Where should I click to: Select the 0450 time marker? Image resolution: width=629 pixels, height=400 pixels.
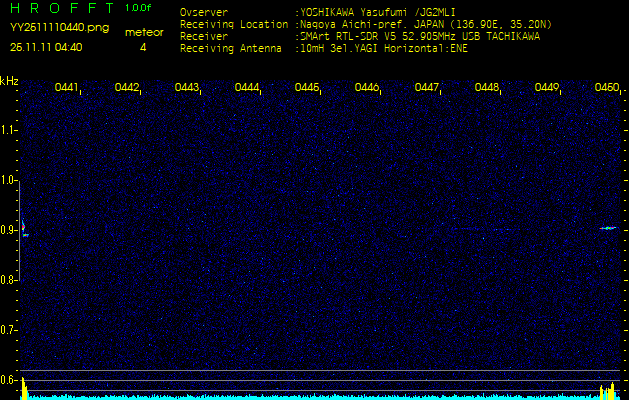coord(607,88)
